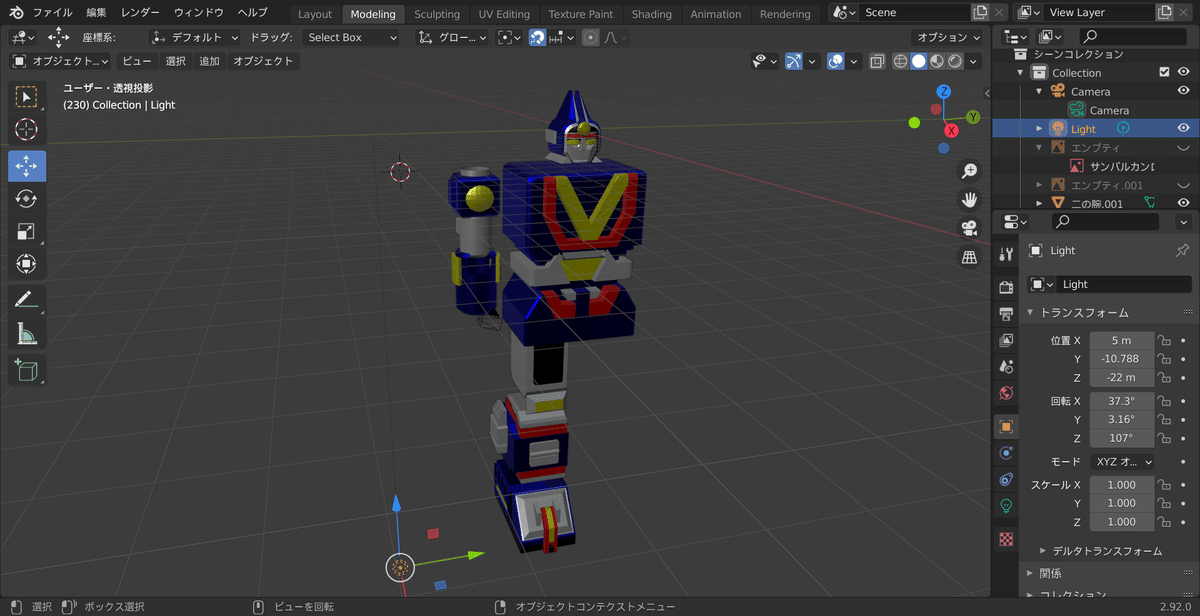Click the red X axis gizmo ball
Image resolution: width=1200 pixels, height=616 pixels.
click(x=951, y=131)
